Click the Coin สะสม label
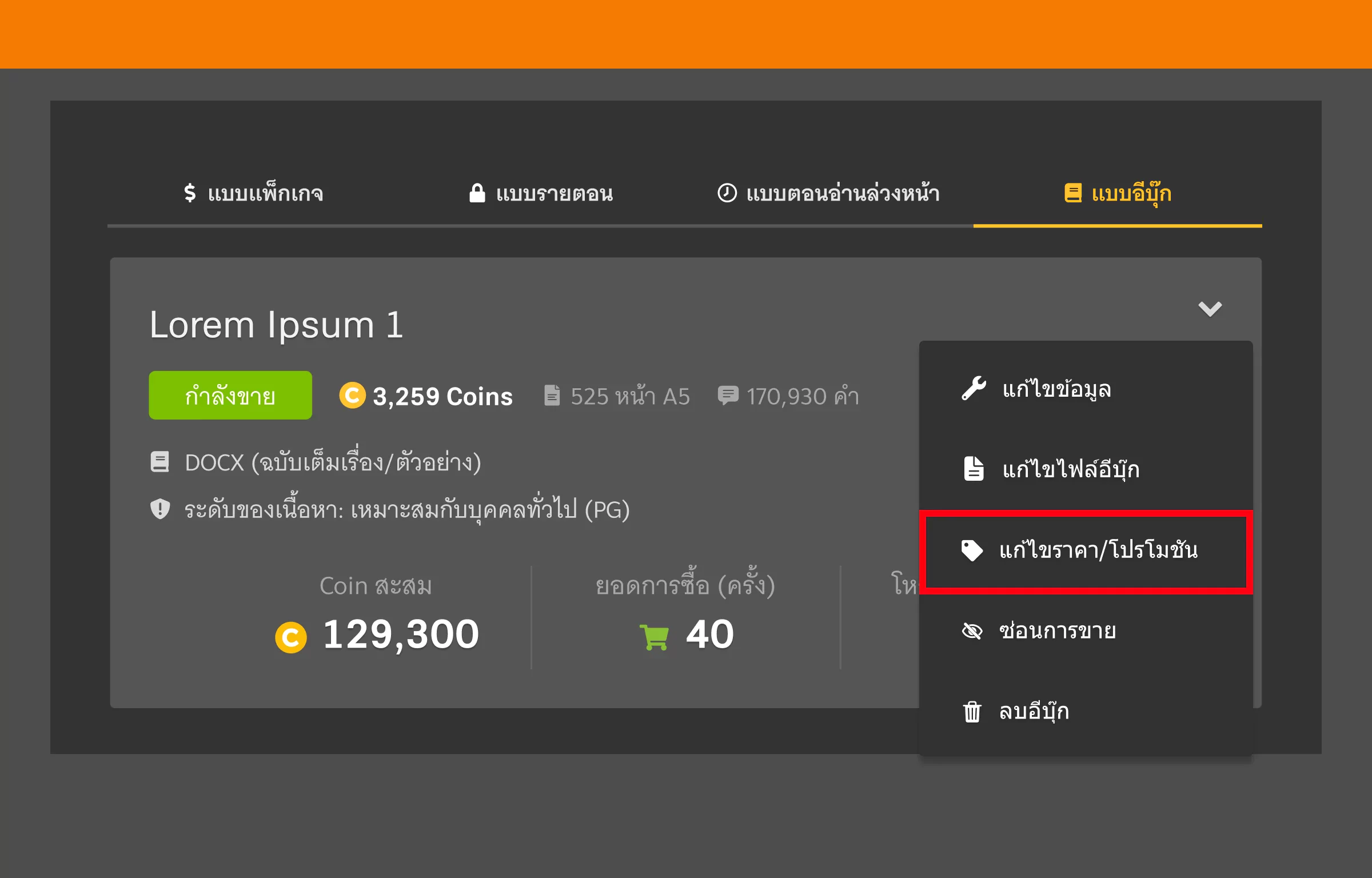The height and width of the screenshot is (878, 1372). click(x=376, y=586)
